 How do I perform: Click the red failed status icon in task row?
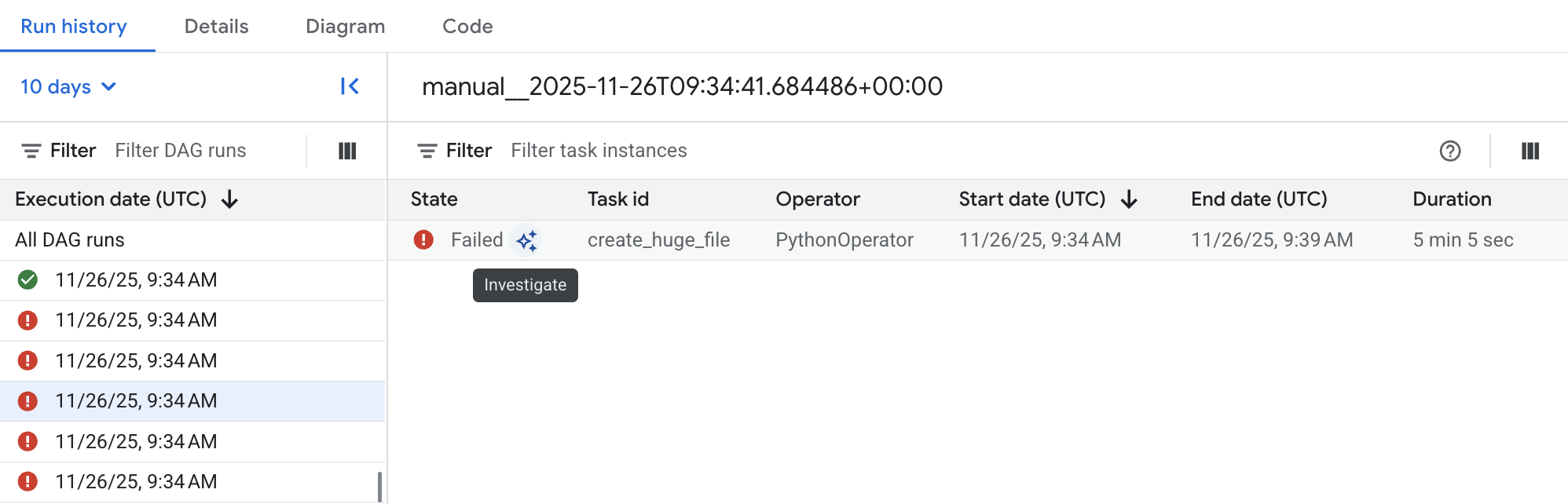click(423, 240)
